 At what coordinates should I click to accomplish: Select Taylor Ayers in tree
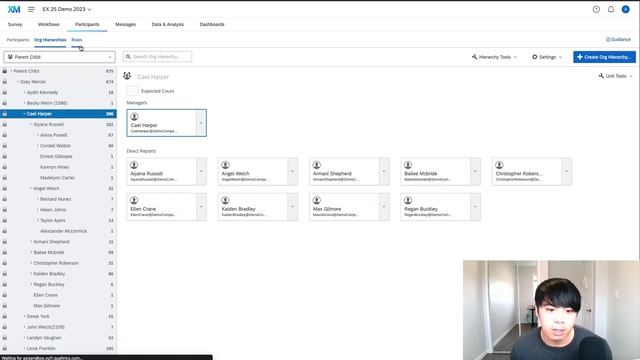pyautogui.click(x=53, y=220)
